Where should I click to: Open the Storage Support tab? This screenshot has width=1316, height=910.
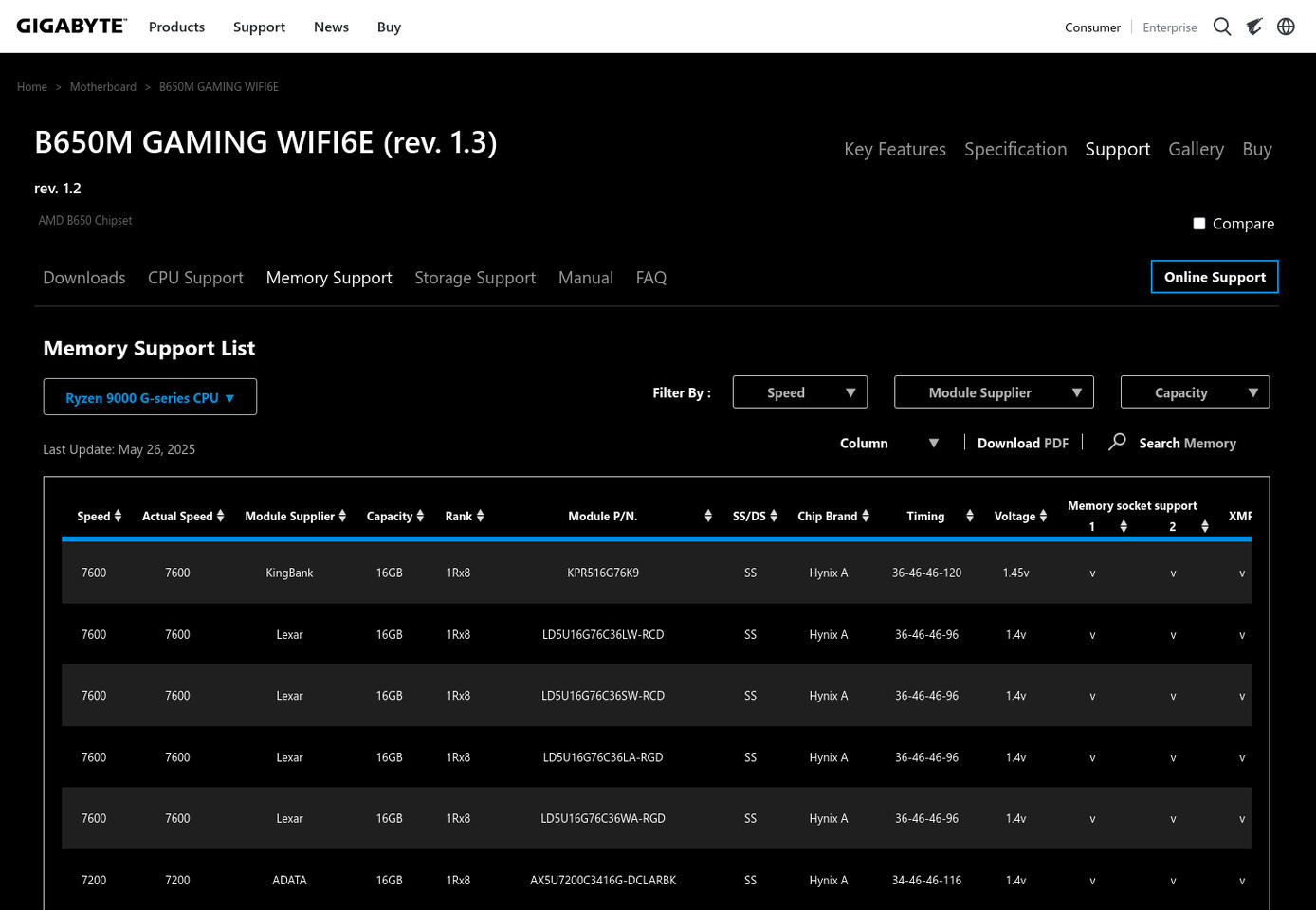coord(475,278)
